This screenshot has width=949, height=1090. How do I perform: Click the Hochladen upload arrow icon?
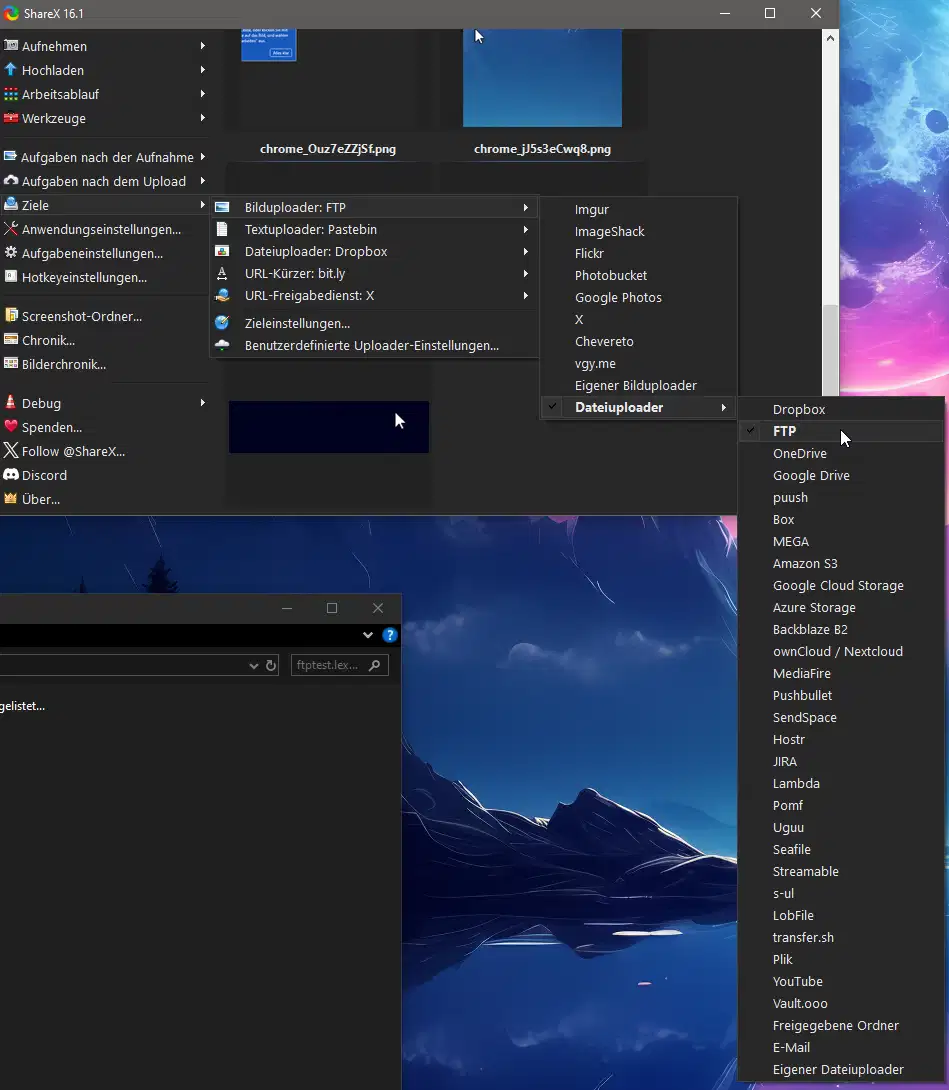click(x=10, y=70)
